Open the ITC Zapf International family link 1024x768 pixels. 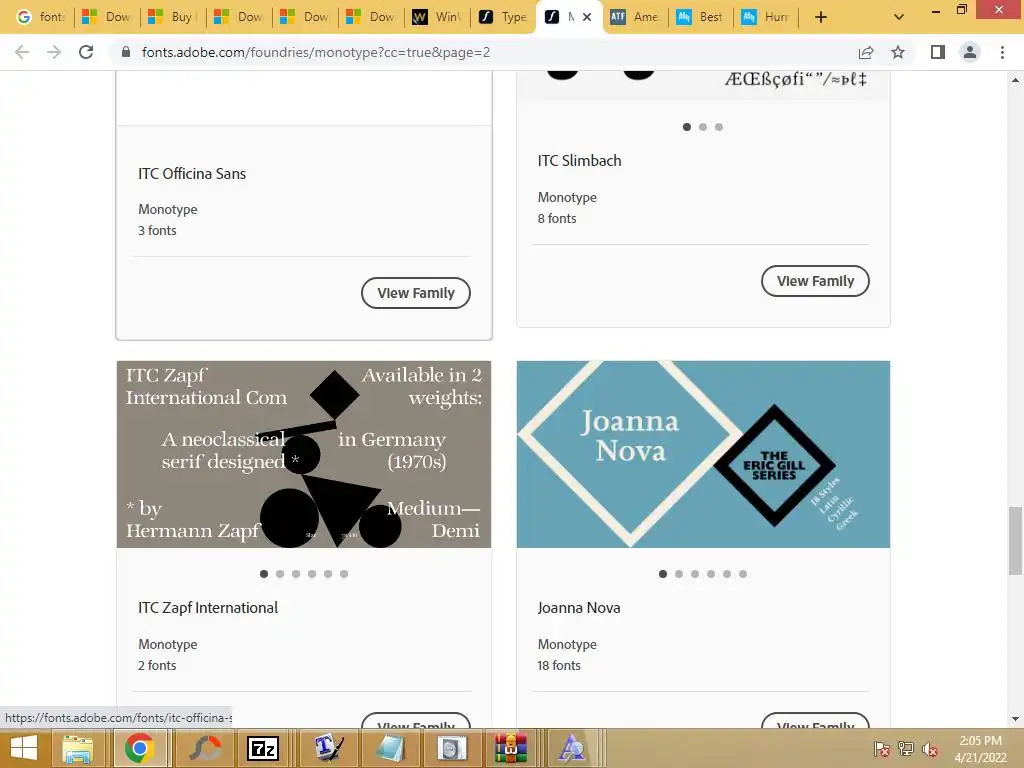coord(208,608)
